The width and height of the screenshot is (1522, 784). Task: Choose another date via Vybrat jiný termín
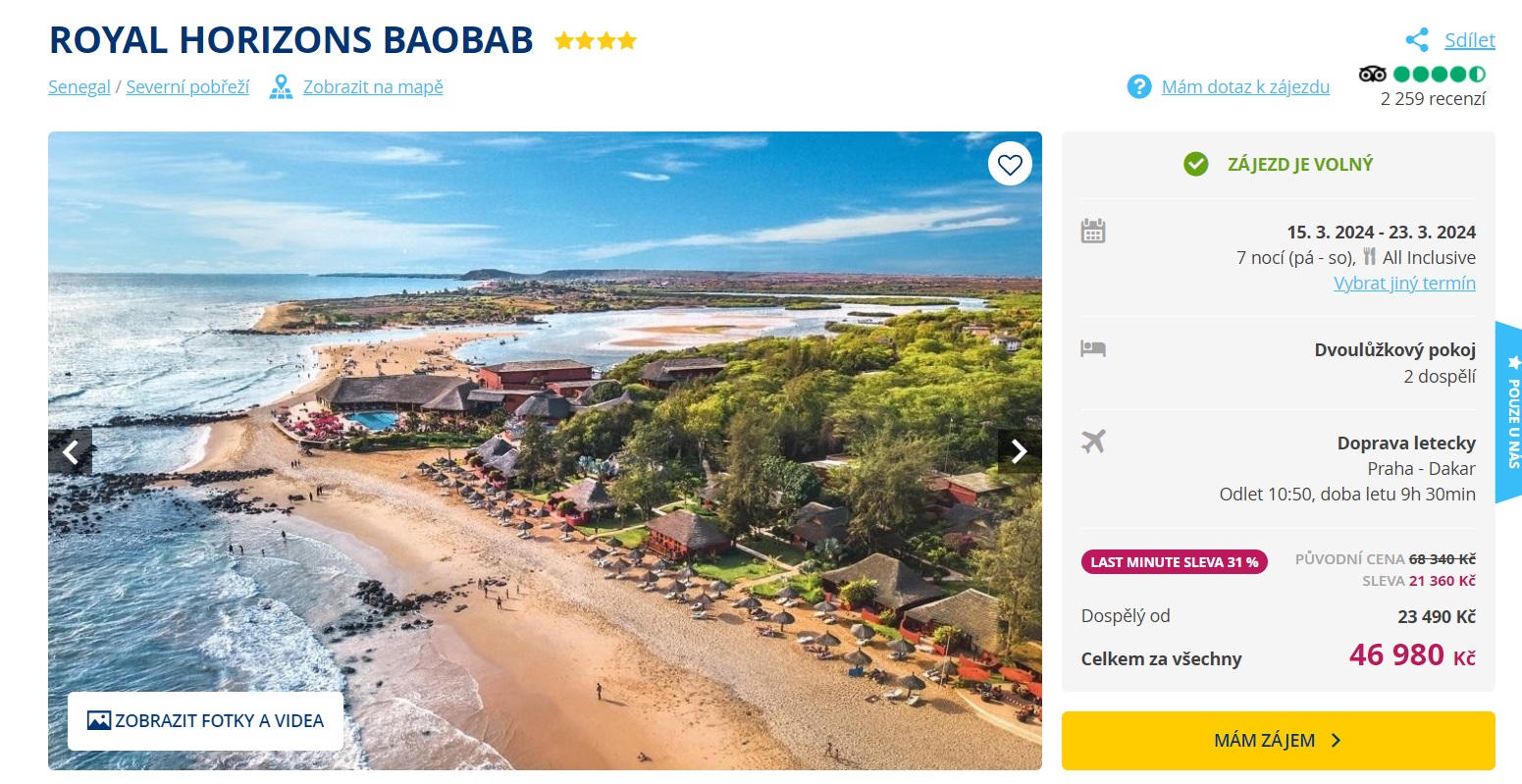1404,283
